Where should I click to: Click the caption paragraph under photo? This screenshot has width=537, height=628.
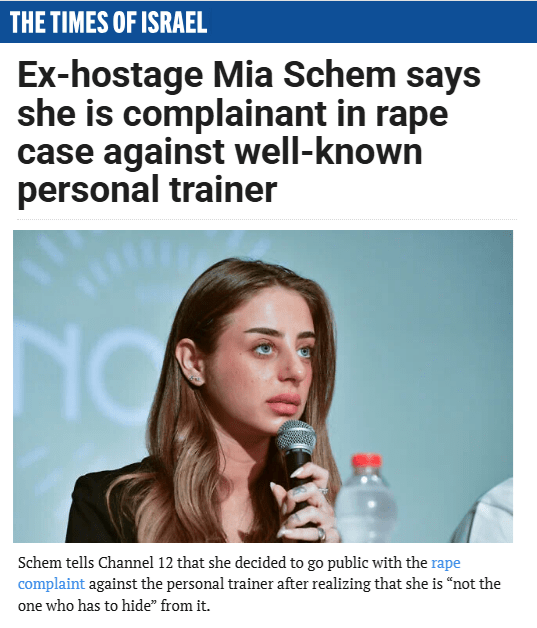[x=259, y=584]
